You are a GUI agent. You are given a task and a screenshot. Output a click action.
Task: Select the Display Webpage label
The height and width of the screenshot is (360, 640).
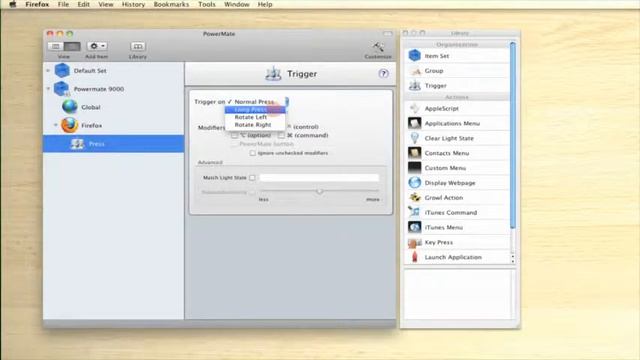point(450,183)
